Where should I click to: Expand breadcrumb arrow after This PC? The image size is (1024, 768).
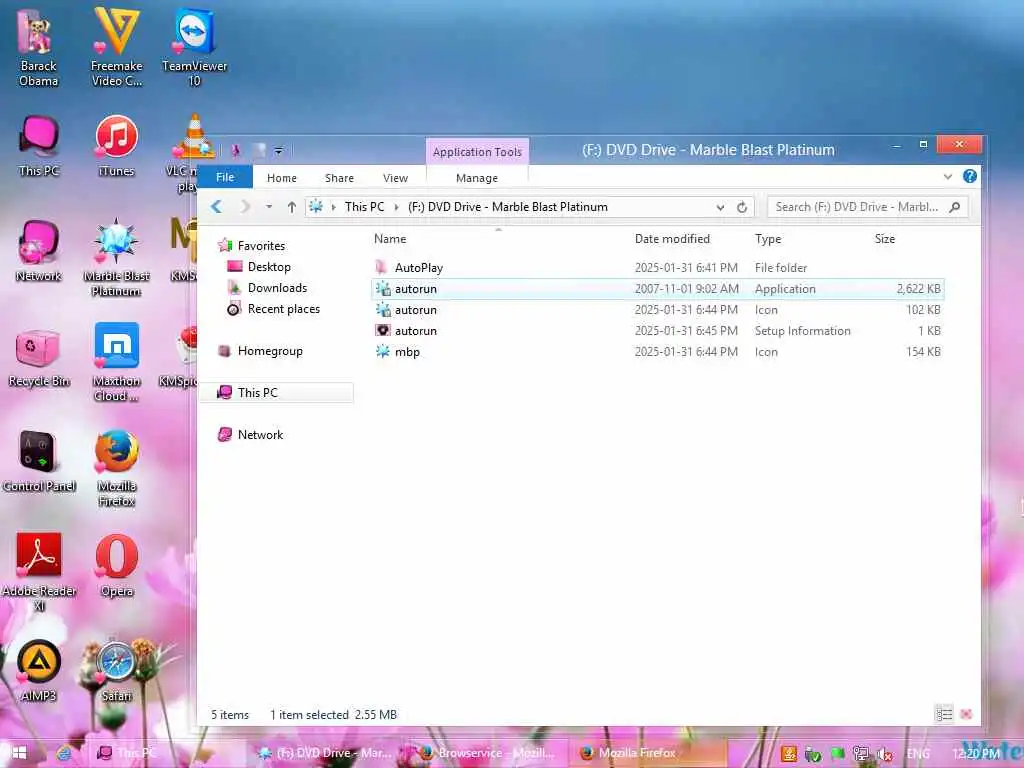point(396,207)
